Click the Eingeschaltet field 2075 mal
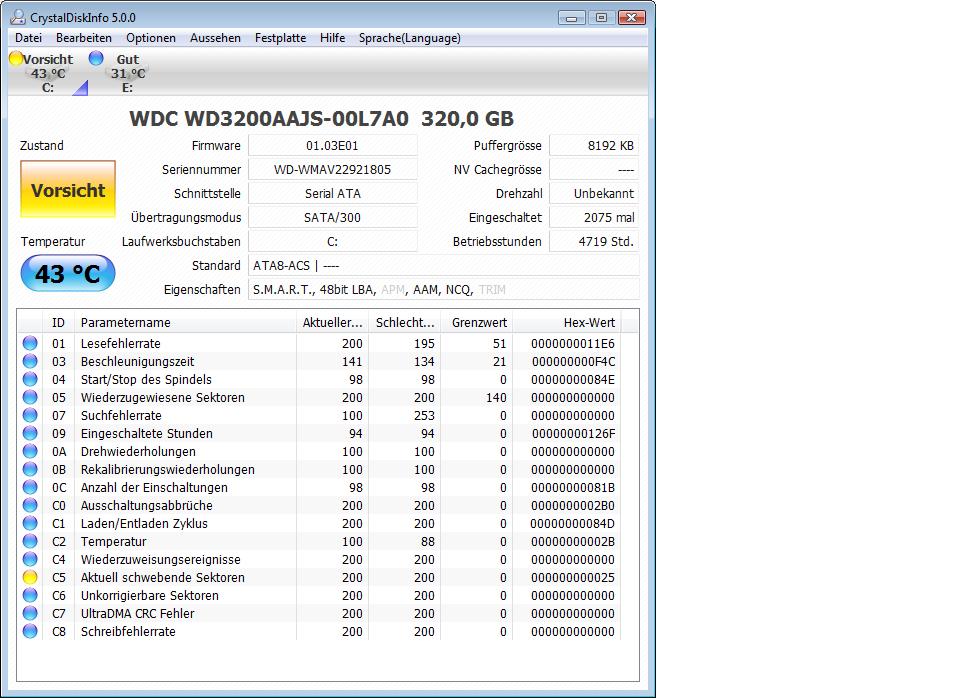Image resolution: width=960 pixels, height=698 pixels. point(594,217)
